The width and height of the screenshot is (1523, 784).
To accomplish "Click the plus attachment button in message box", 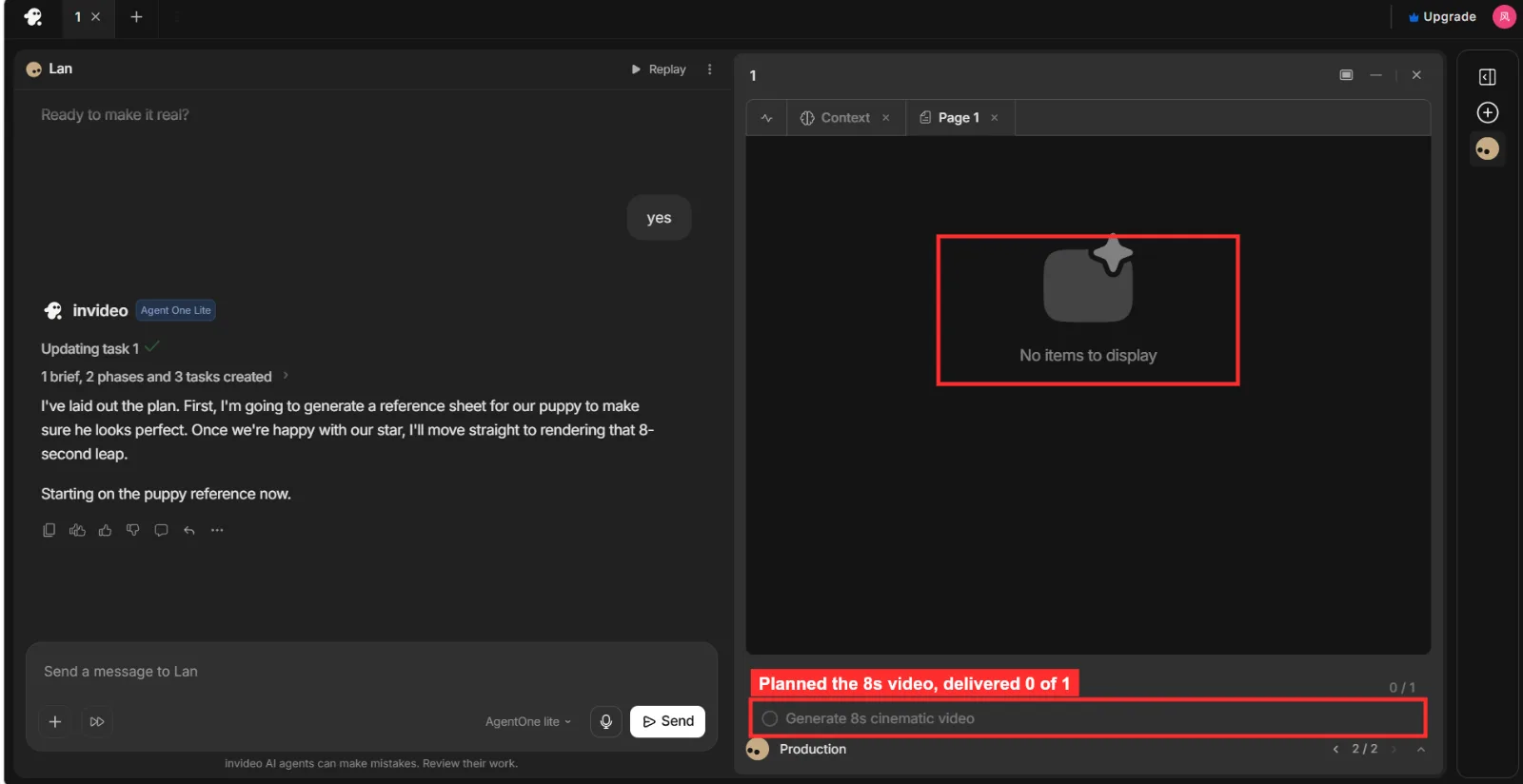I will pyautogui.click(x=55, y=721).
